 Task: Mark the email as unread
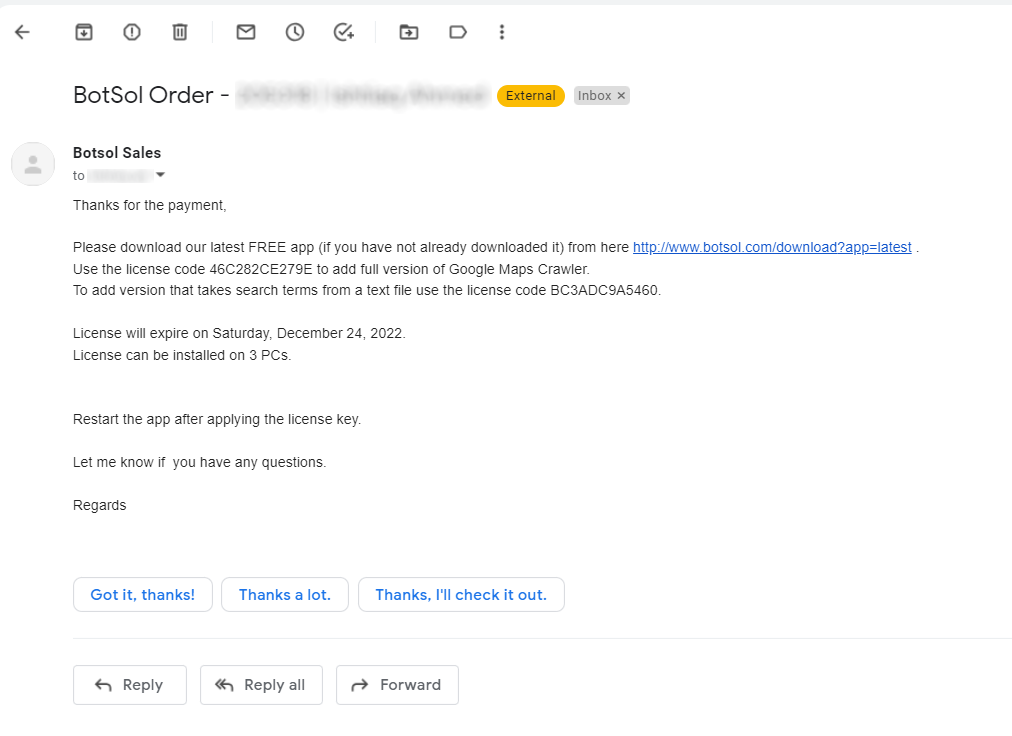tap(246, 32)
